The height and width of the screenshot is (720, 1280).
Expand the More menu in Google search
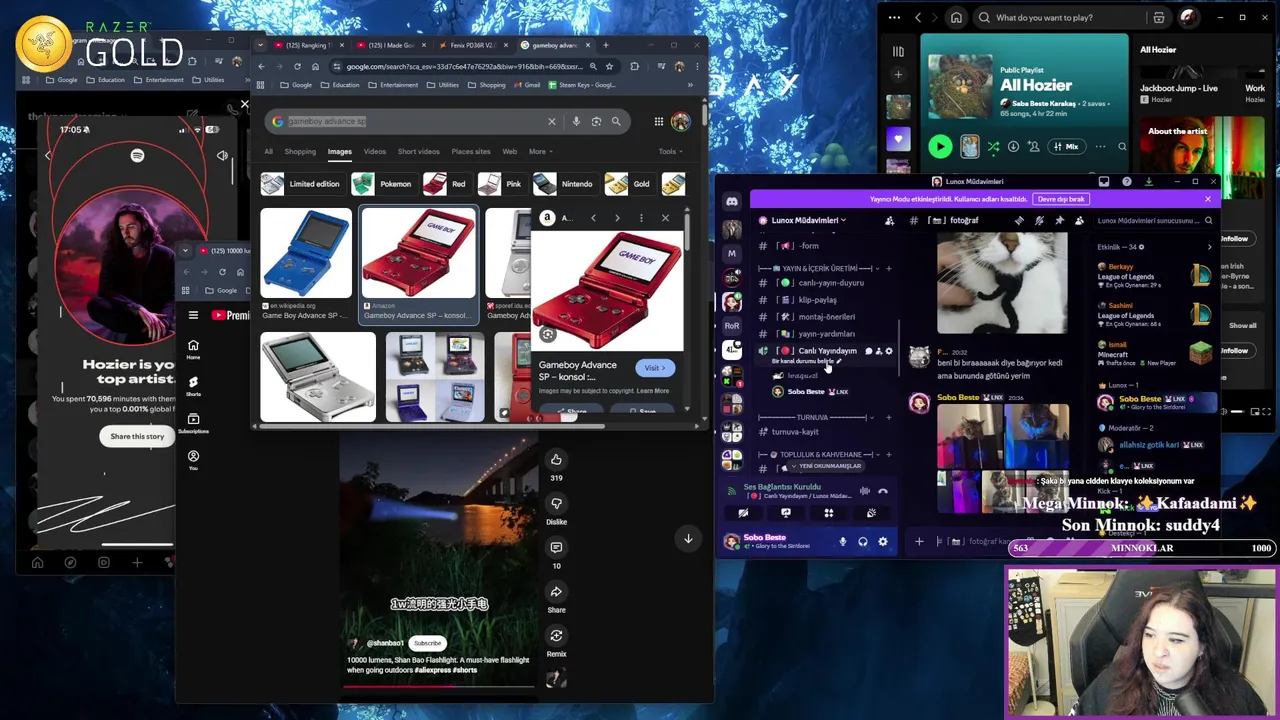(x=537, y=151)
